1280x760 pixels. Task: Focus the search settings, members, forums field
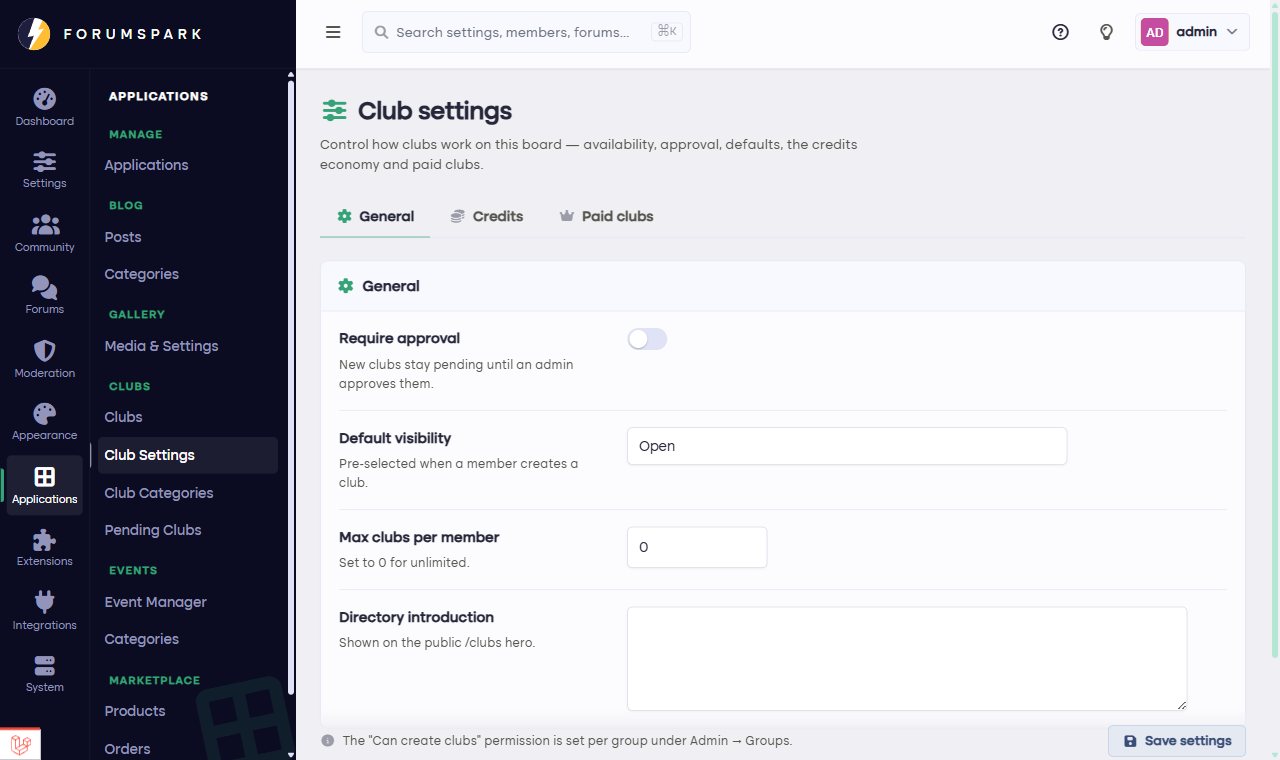pos(526,32)
